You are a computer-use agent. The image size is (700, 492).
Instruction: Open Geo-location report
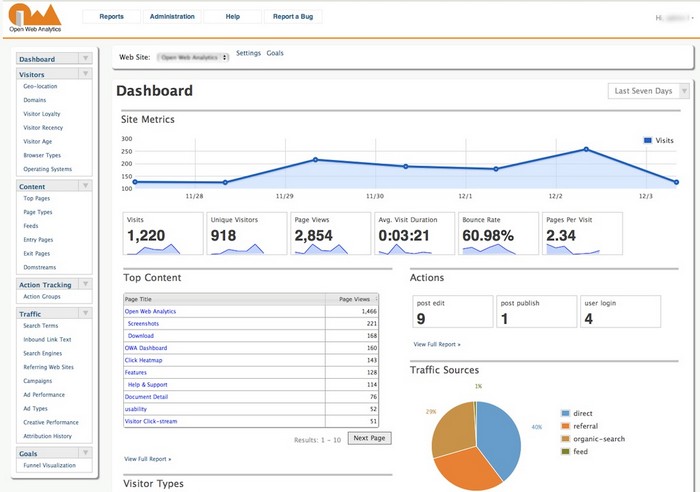pos(40,86)
